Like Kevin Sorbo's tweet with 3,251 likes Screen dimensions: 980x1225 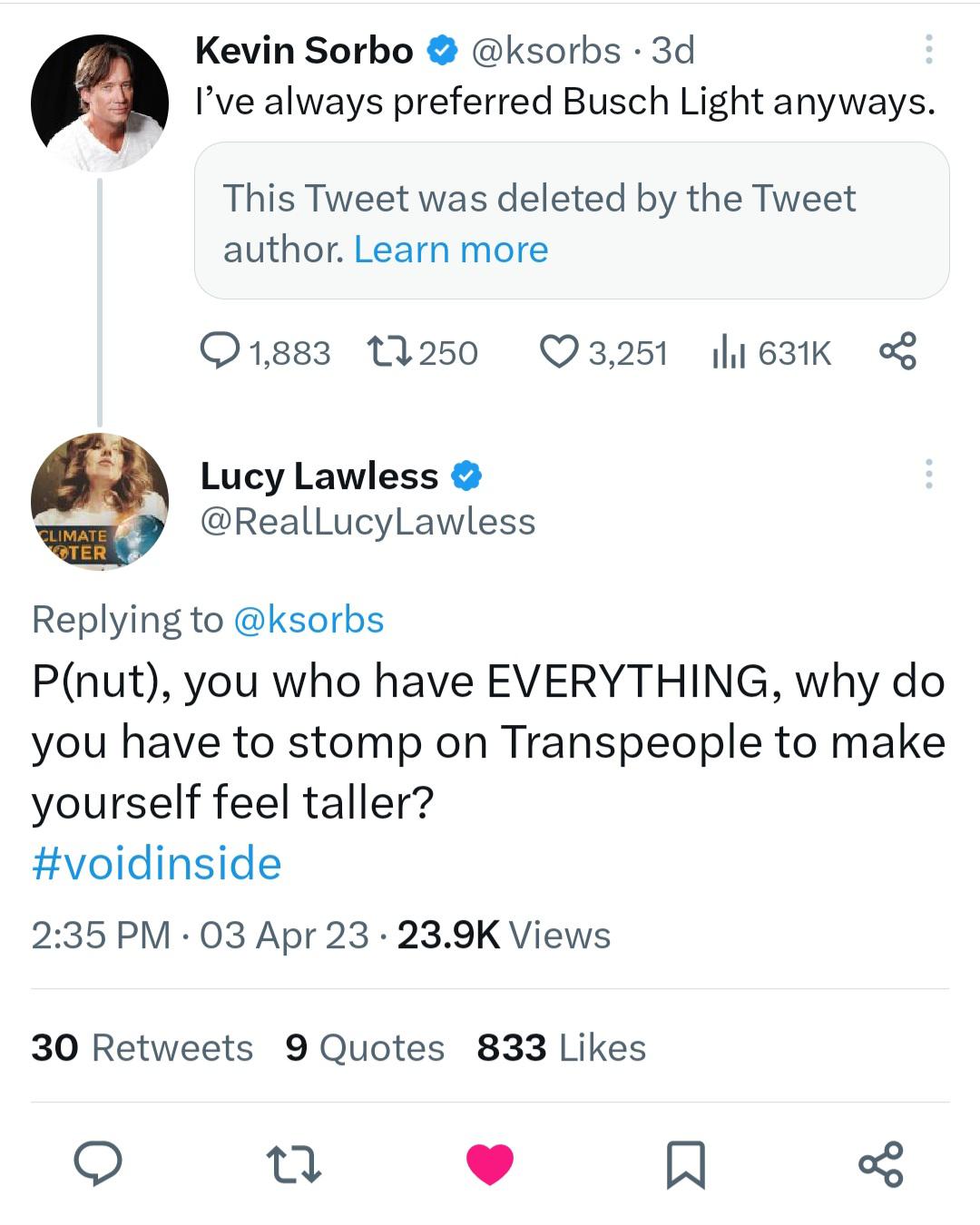pyautogui.click(x=559, y=351)
